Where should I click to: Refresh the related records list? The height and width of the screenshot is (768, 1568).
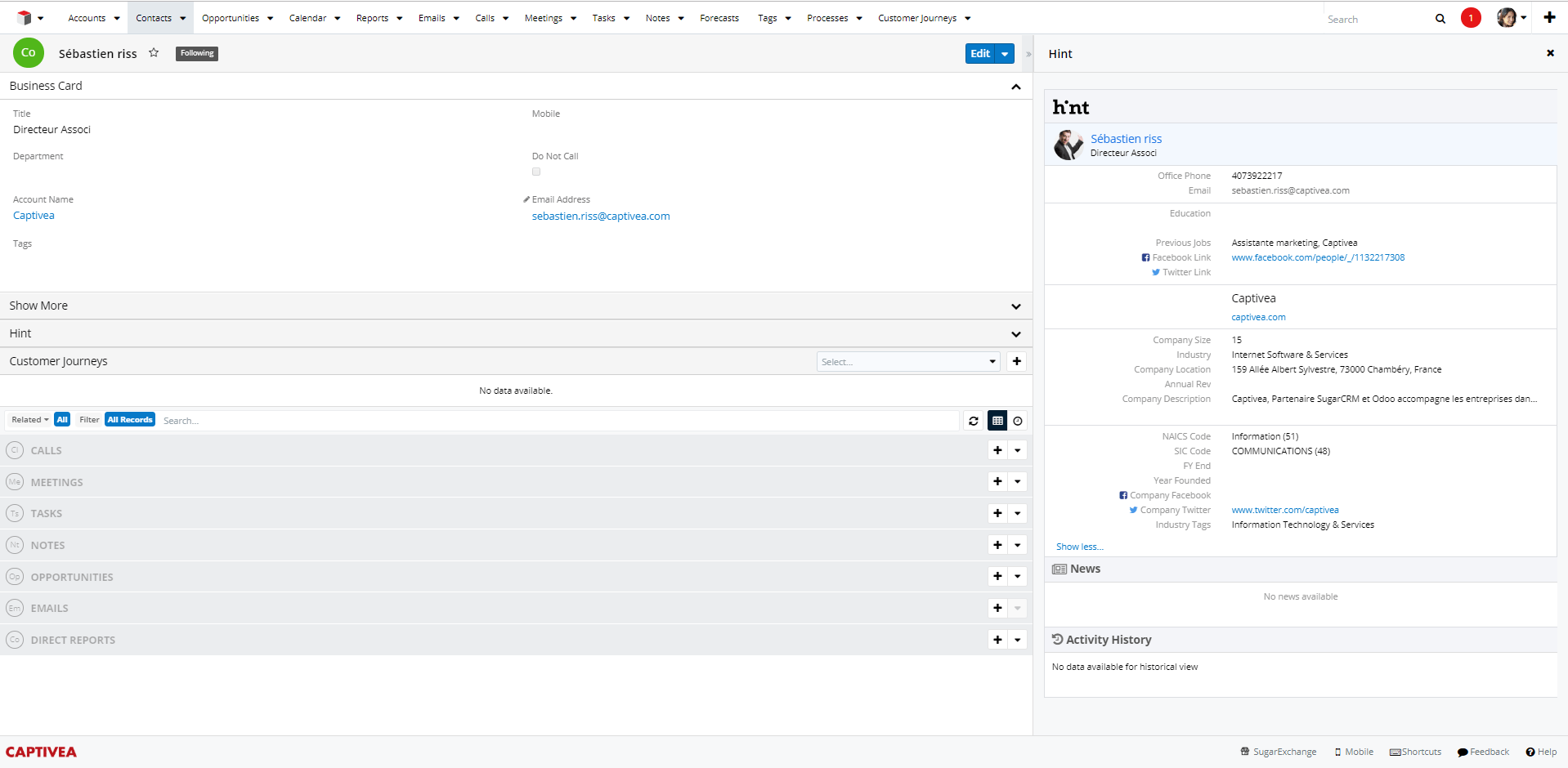coord(973,420)
